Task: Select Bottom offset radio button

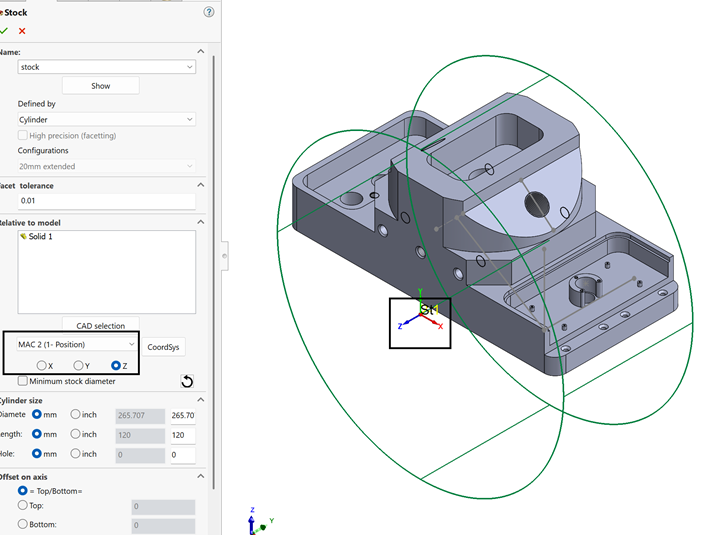Action: click(x=22, y=524)
